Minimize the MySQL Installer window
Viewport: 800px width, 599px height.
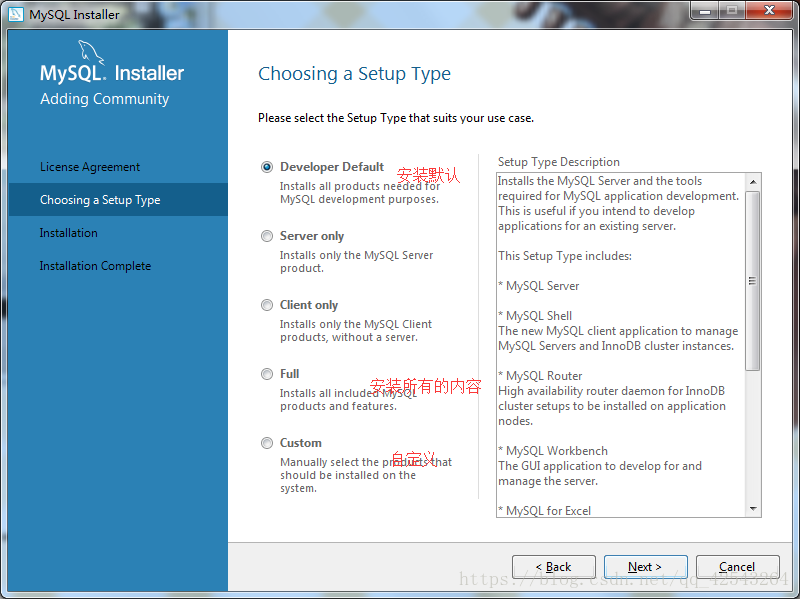coord(705,11)
